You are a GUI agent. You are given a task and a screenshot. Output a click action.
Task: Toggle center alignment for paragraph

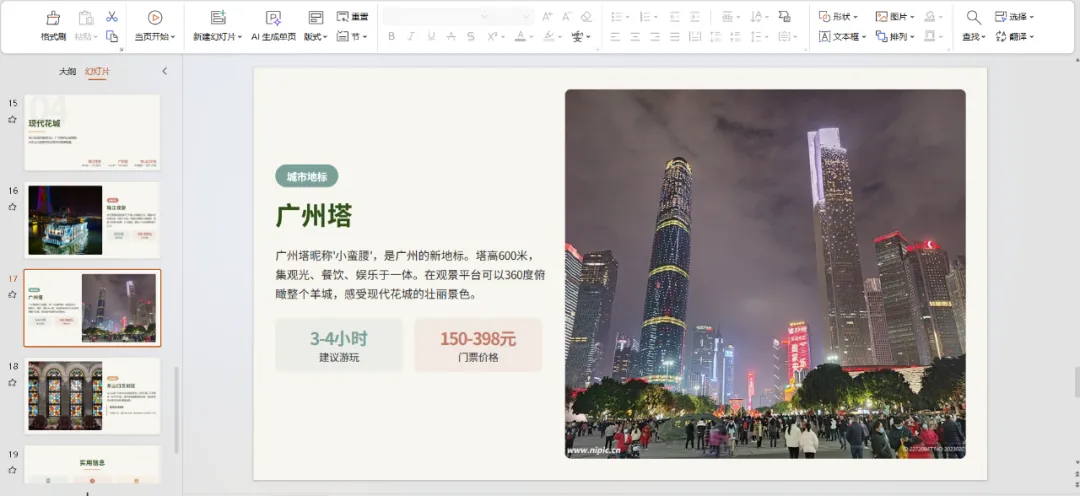(x=635, y=37)
